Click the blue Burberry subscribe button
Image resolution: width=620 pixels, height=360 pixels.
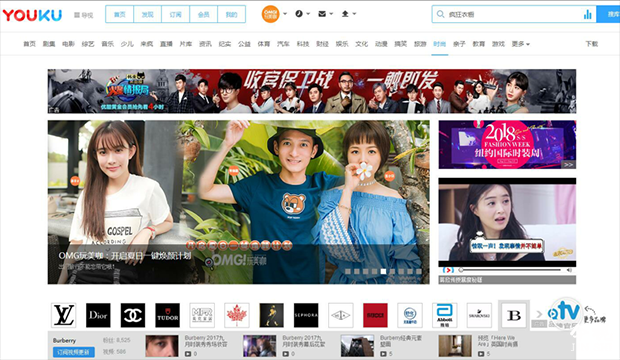pyautogui.click(x=74, y=352)
